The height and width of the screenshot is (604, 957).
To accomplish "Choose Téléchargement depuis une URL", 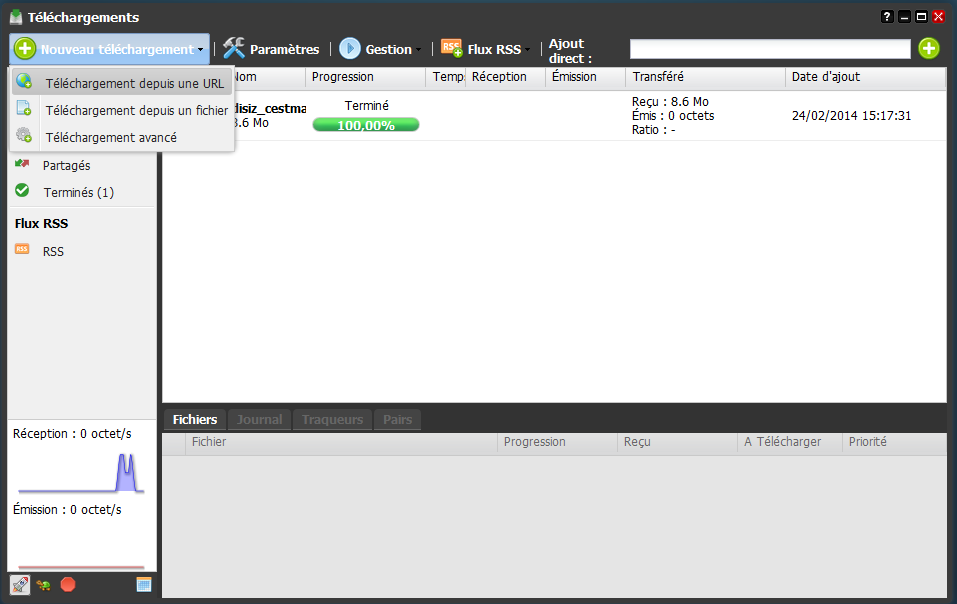I will coord(122,83).
